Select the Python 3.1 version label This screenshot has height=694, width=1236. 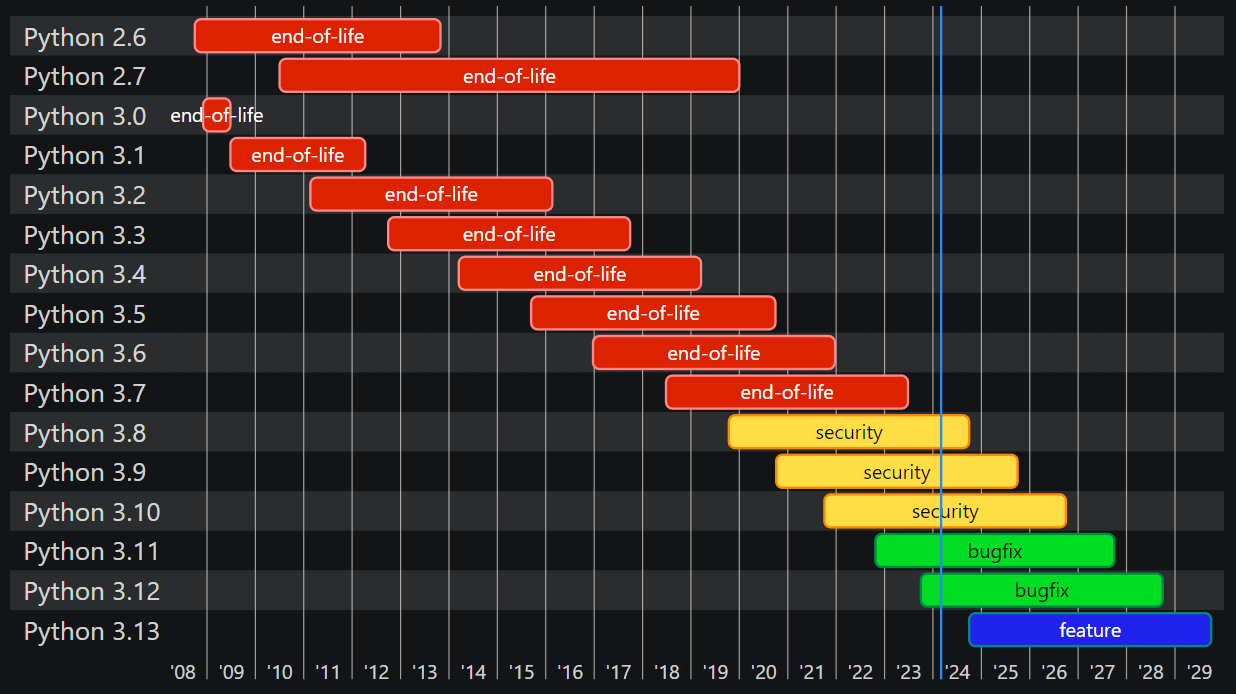[x=85, y=156]
